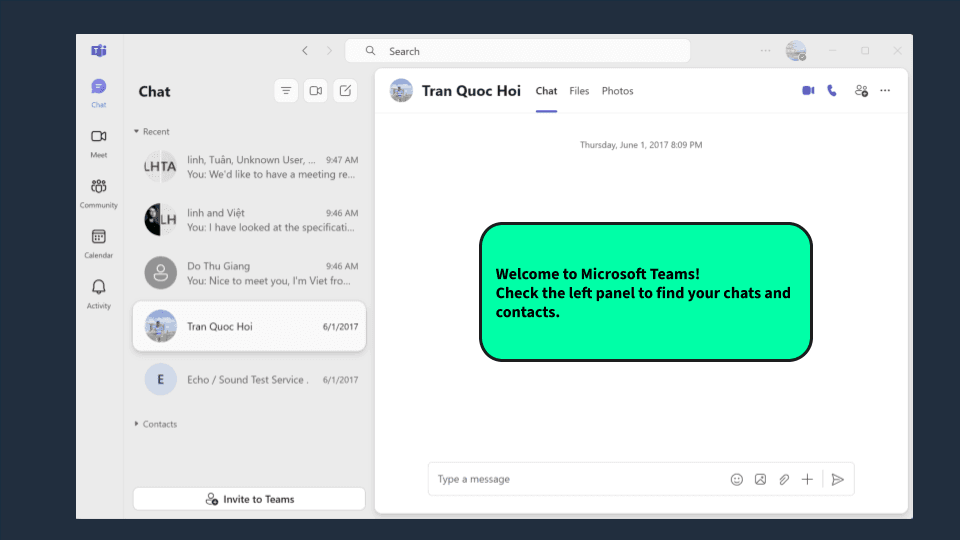The width and height of the screenshot is (960, 540).
Task: Click Do Thu Giang's avatar
Action: pyautogui.click(x=160, y=273)
